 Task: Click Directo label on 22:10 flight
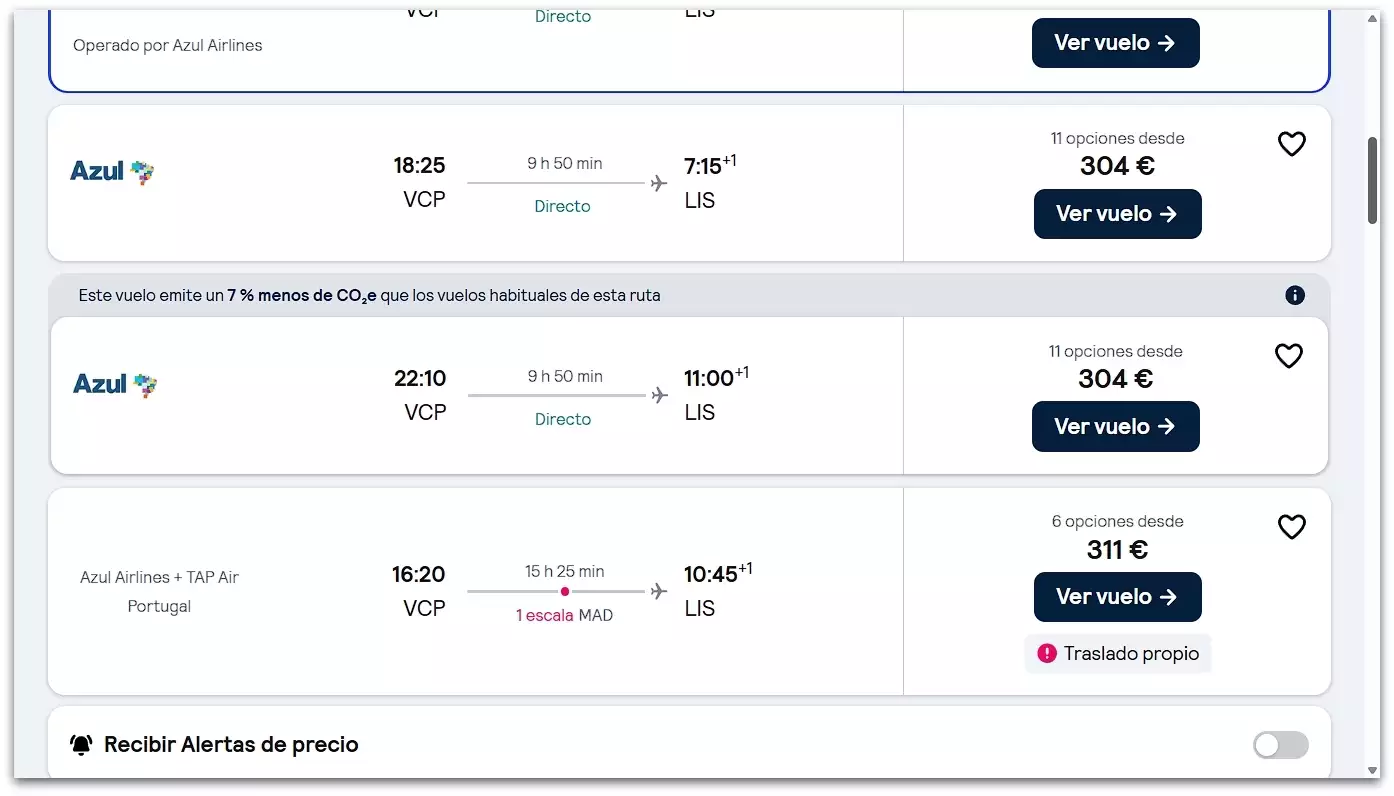[562, 419]
